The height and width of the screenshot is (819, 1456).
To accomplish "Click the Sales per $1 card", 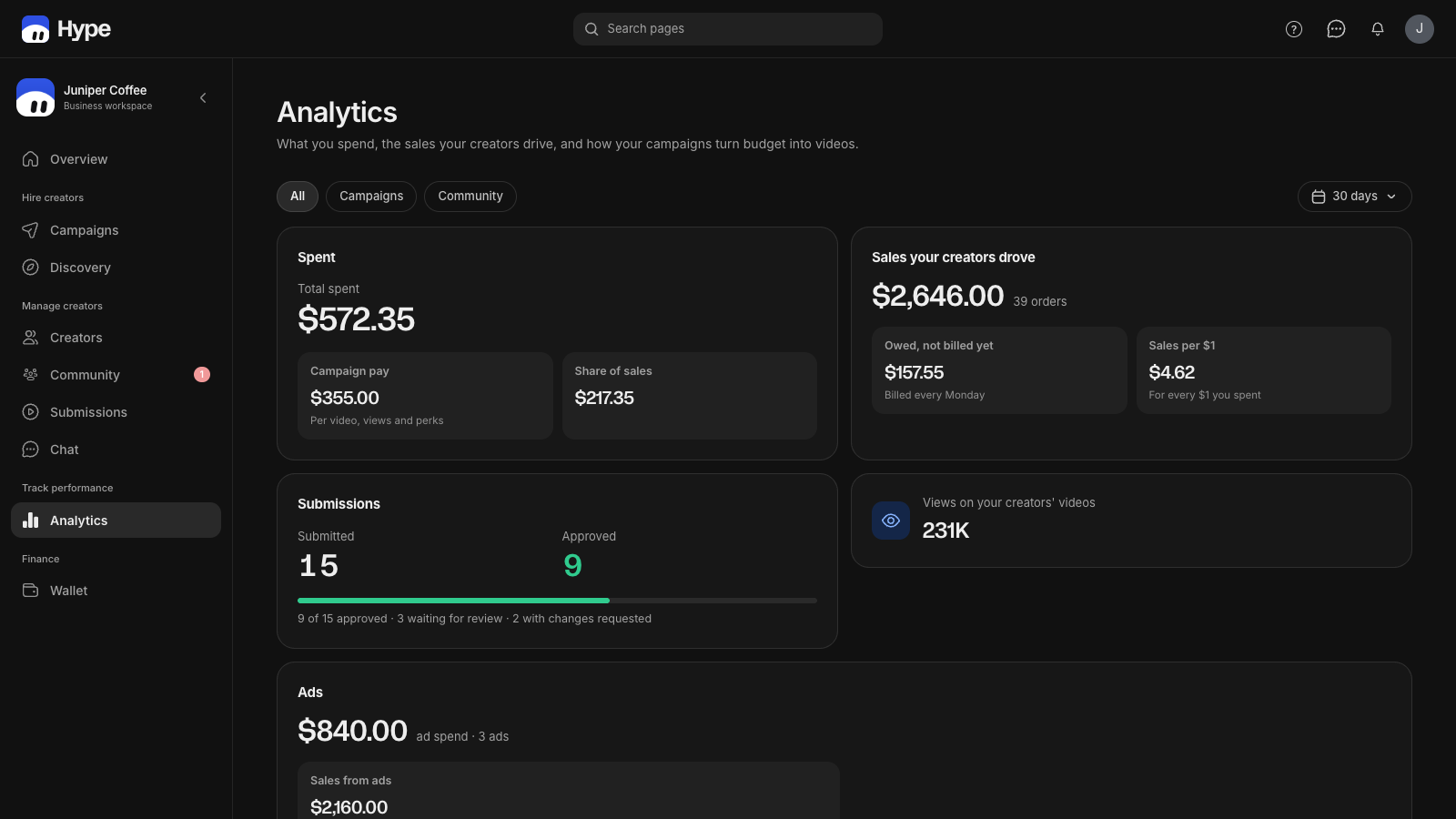I will point(1264,370).
